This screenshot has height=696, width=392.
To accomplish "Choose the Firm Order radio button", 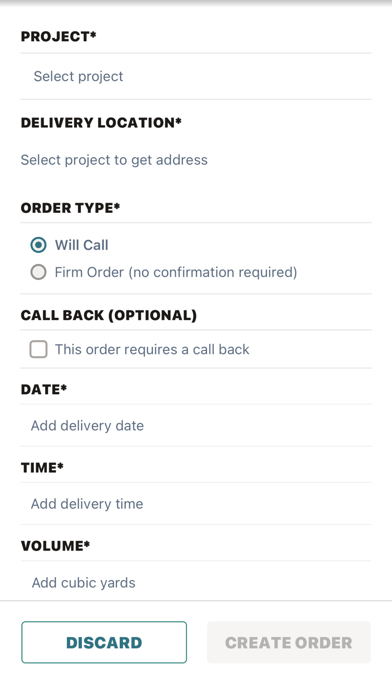I will tap(38, 272).
